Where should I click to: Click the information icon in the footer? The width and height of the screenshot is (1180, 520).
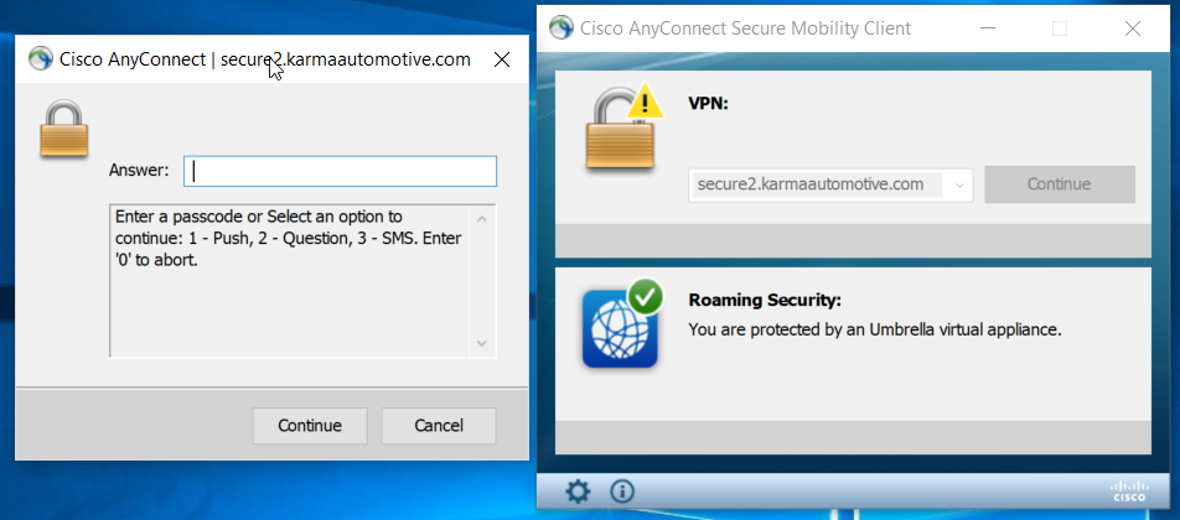[x=622, y=491]
